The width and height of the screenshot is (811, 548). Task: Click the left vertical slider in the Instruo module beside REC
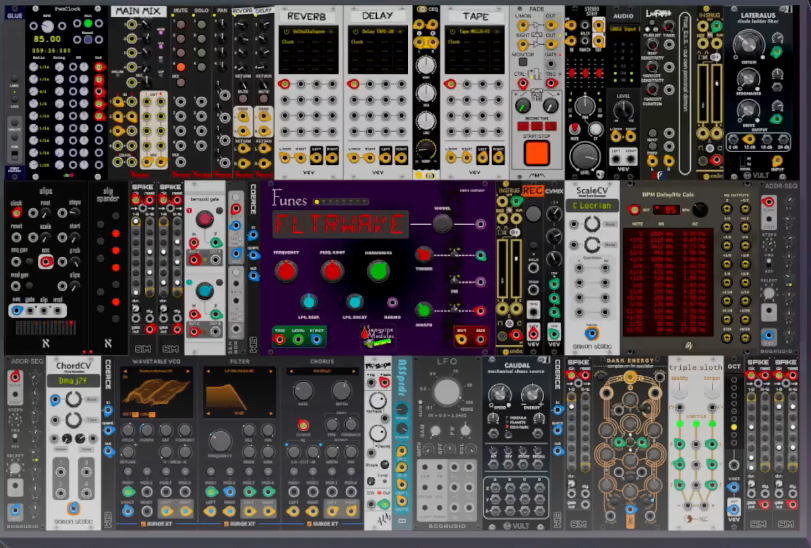[x=502, y=269]
